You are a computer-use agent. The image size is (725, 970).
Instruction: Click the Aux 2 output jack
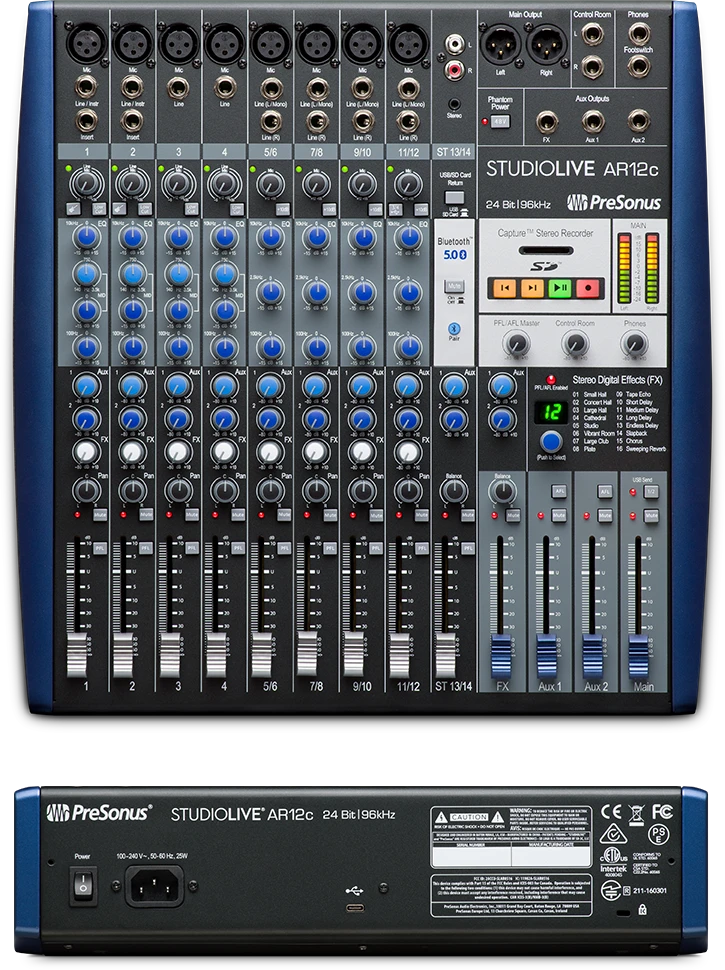[638, 122]
